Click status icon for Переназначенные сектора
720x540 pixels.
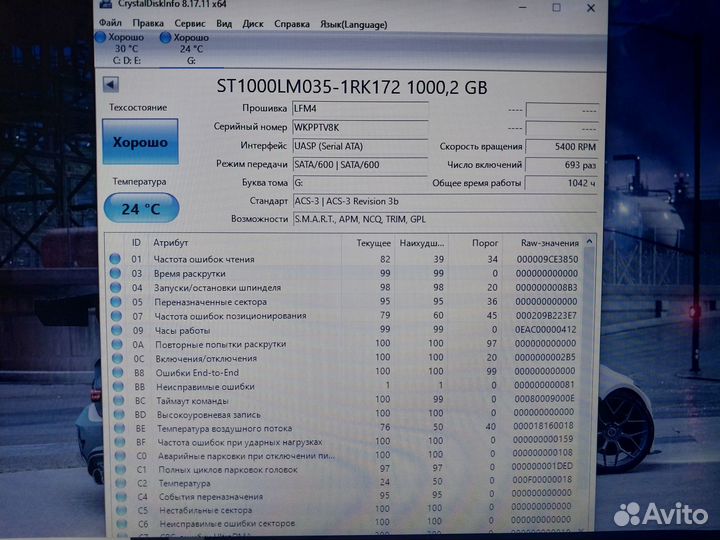click(116, 302)
